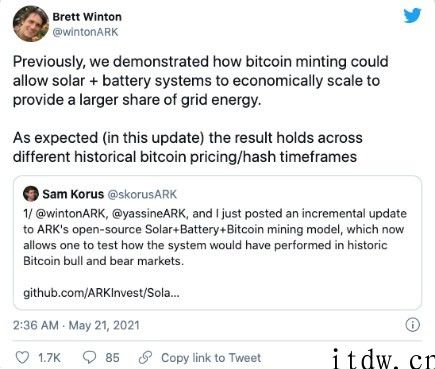The height and width of the screenshot is (369, 435).
Task: Open the Brett Winton display name
Action: (x=87, y=17)
